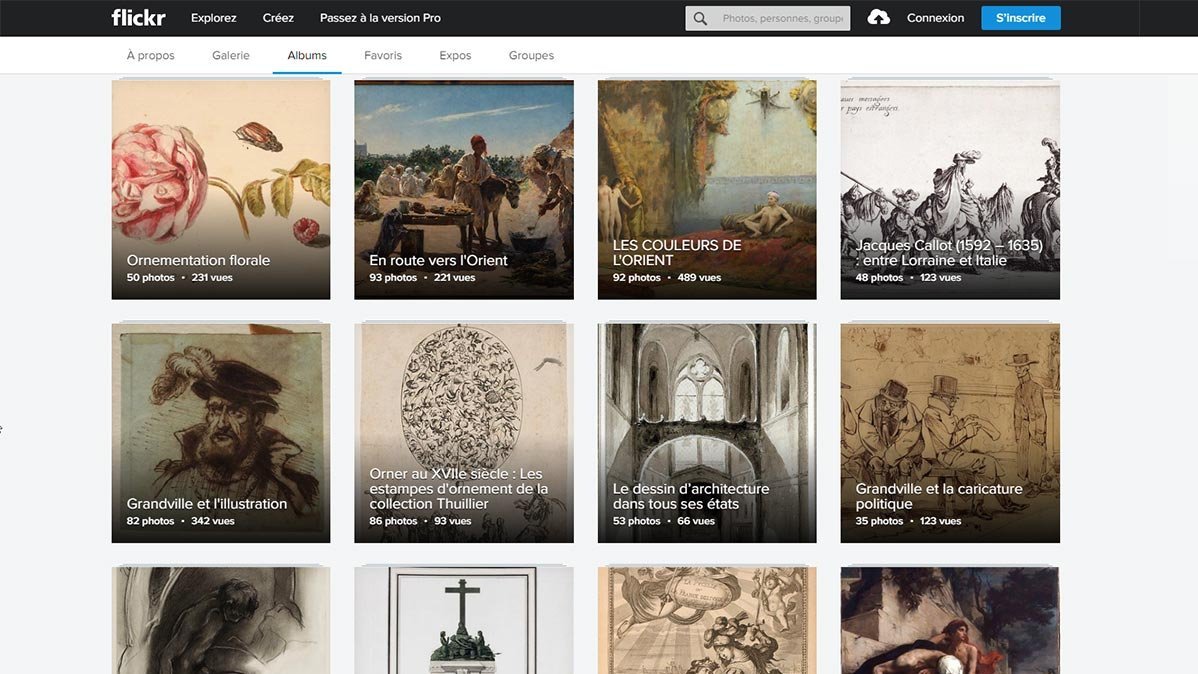Click the cloud upload icon

pos(878,18)
